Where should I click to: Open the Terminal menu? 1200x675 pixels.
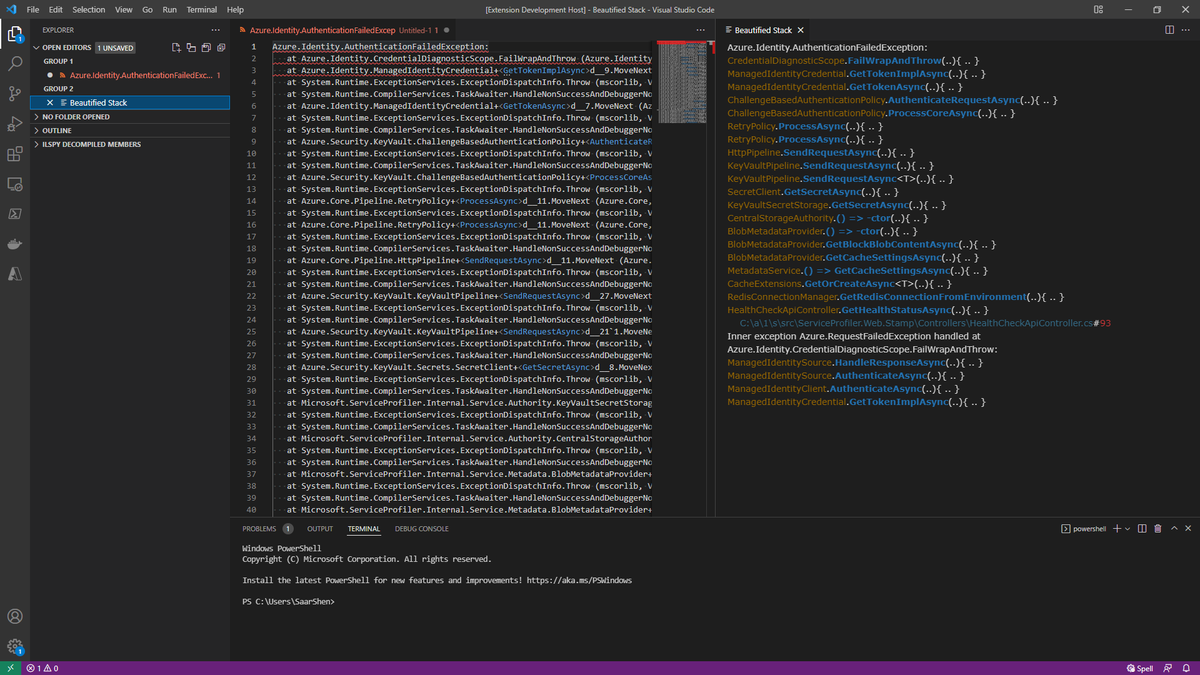(202, 9)
